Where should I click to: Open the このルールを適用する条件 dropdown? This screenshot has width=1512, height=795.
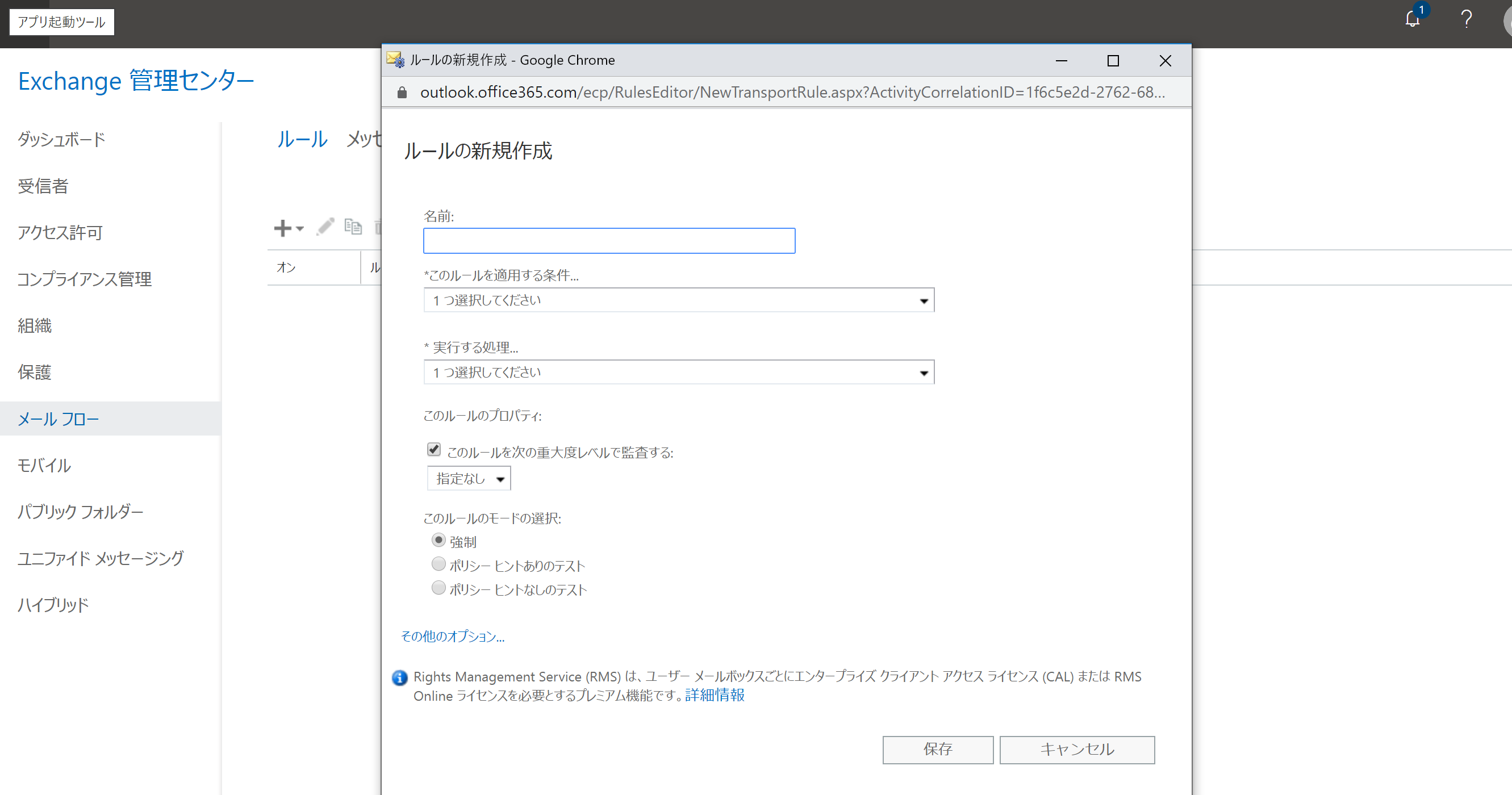point(679,300)
